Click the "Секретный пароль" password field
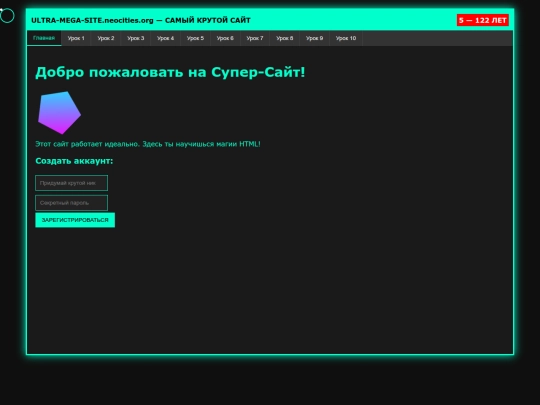This screenshot has height=405, width=540. pyautogui.click(x=71, y=203)
